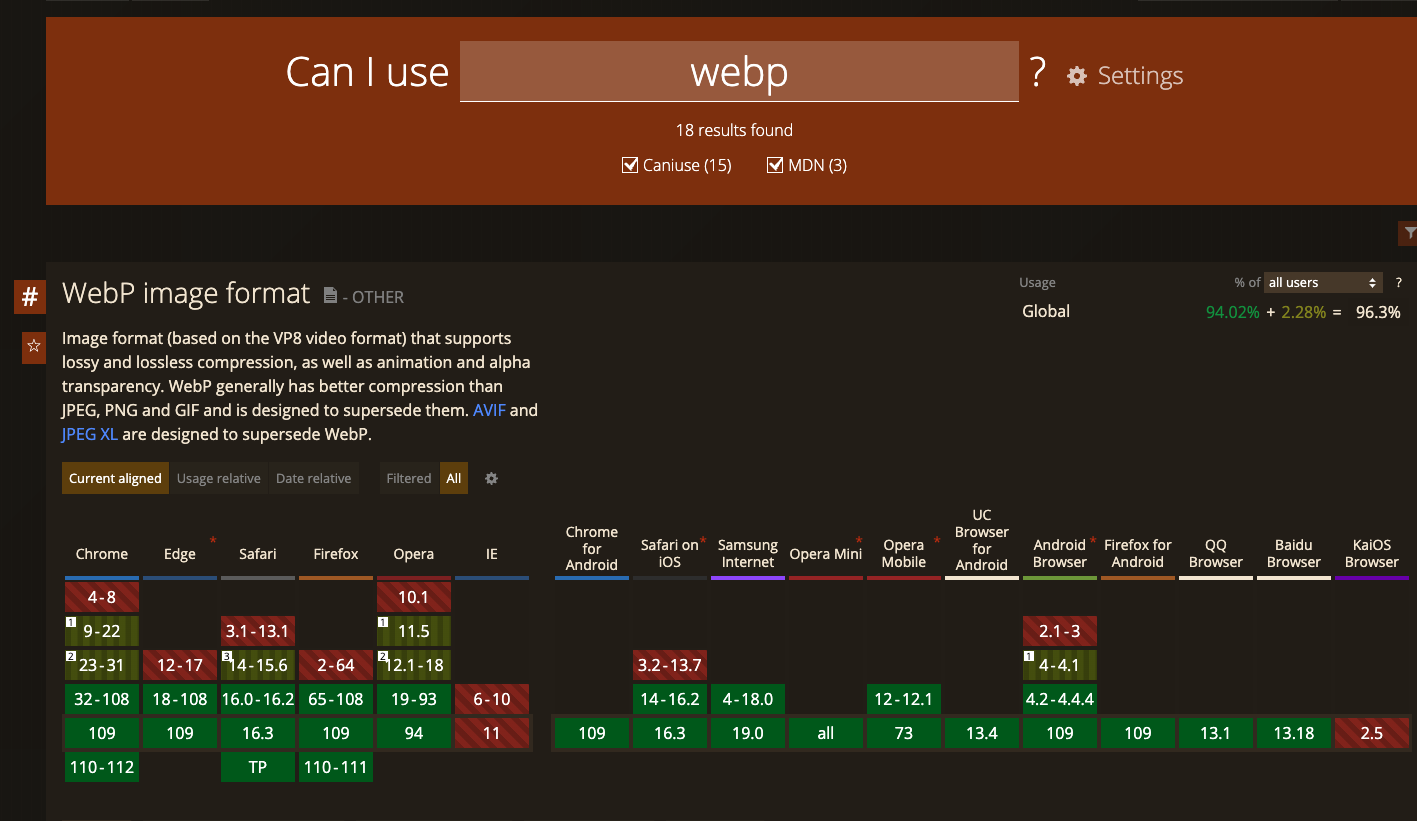Select the Chrome 4-8 cell
1417x821 pixels.
[102, 597]
